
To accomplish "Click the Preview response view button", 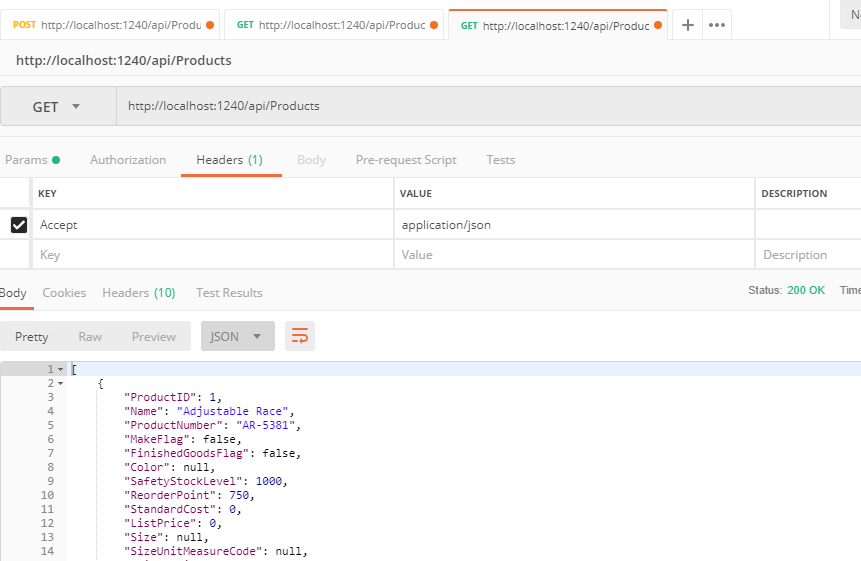I will [154, 337].
